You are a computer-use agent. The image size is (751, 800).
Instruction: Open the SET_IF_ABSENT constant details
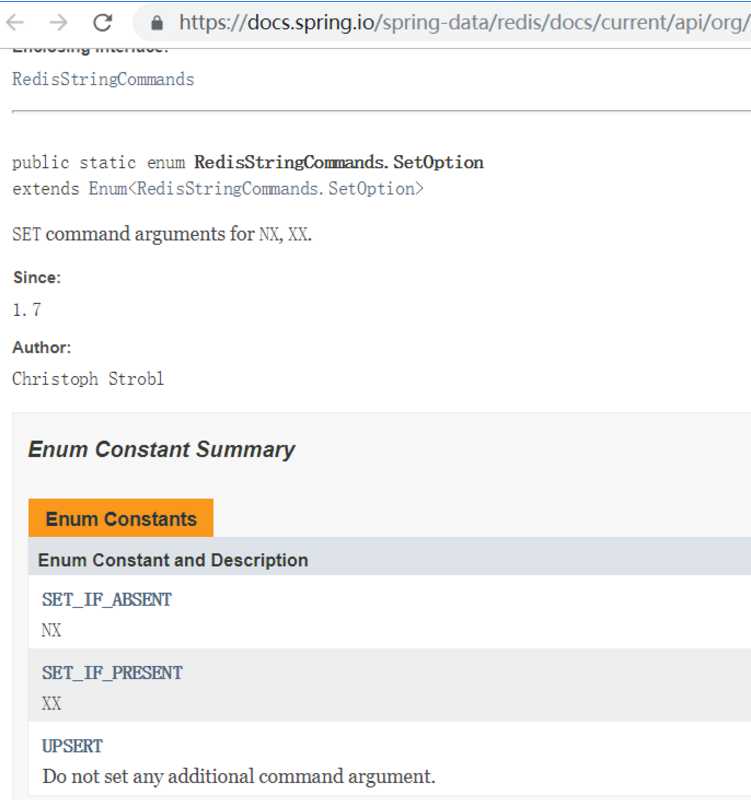click(x=107, y=599)
